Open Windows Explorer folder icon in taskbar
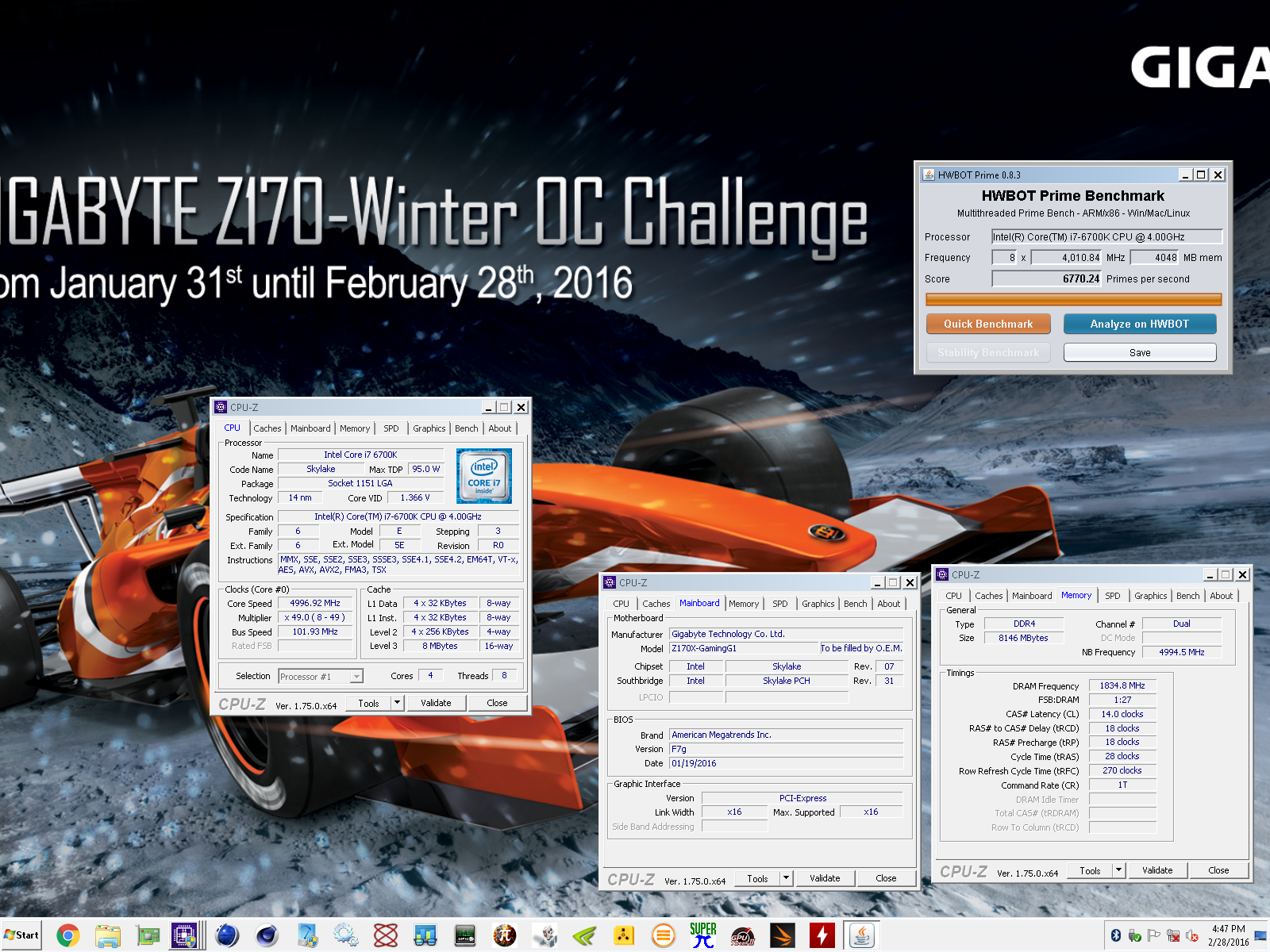1270x952 pixels. 108,936
